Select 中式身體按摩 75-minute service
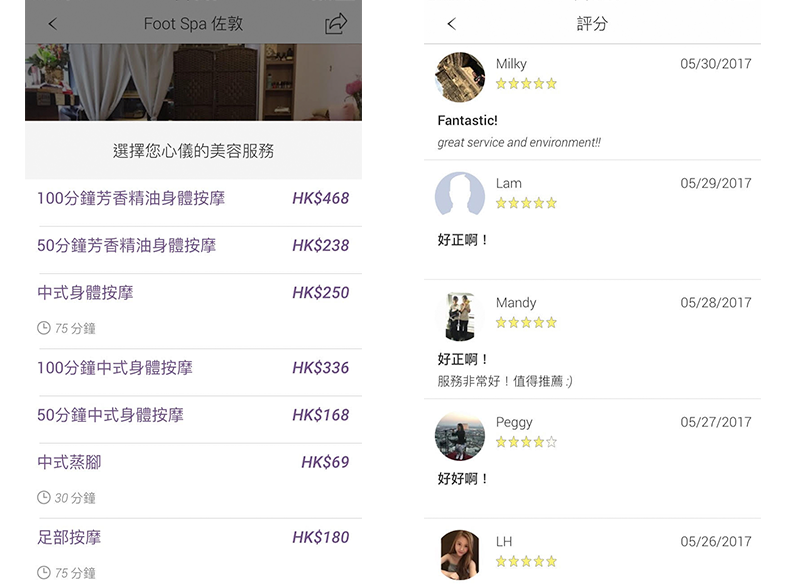 coord(193,293)
